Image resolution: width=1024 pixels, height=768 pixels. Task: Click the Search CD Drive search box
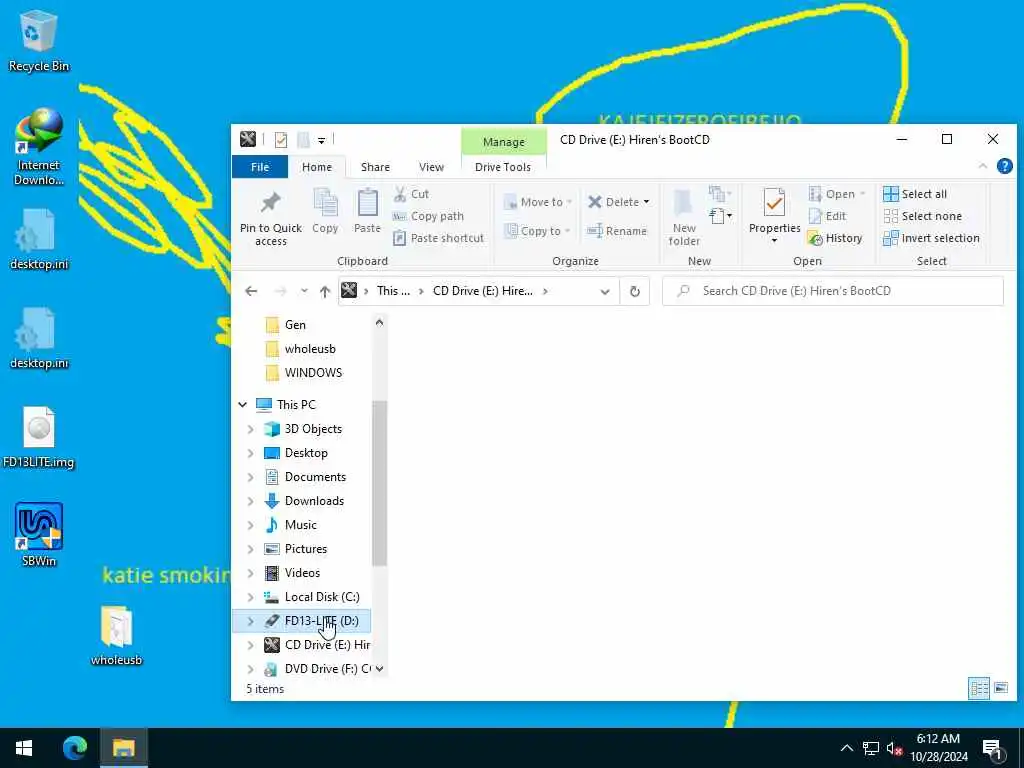(x=833, y=291)
